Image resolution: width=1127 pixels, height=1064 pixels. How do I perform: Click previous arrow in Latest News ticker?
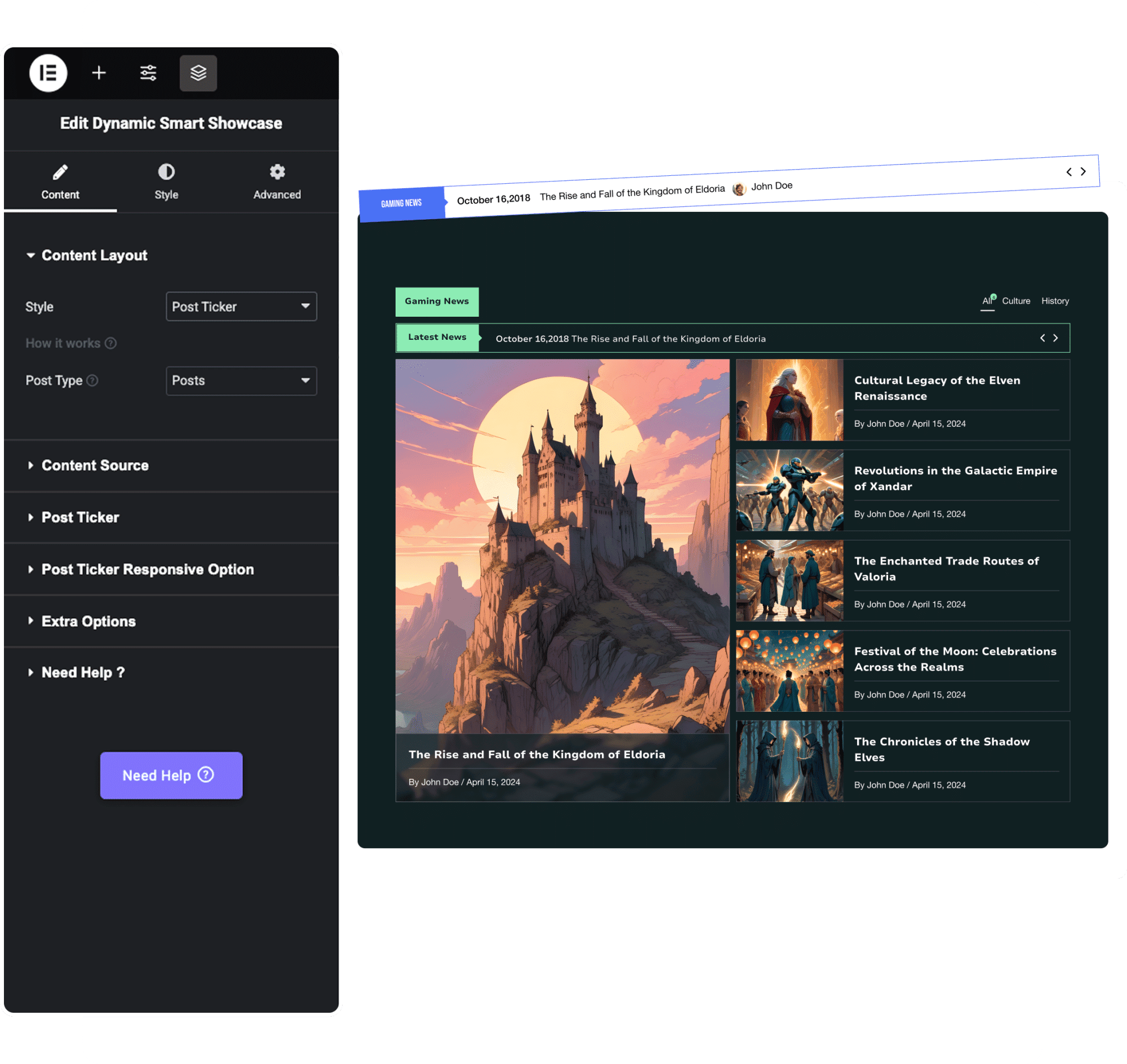[x=1042, y=338]
